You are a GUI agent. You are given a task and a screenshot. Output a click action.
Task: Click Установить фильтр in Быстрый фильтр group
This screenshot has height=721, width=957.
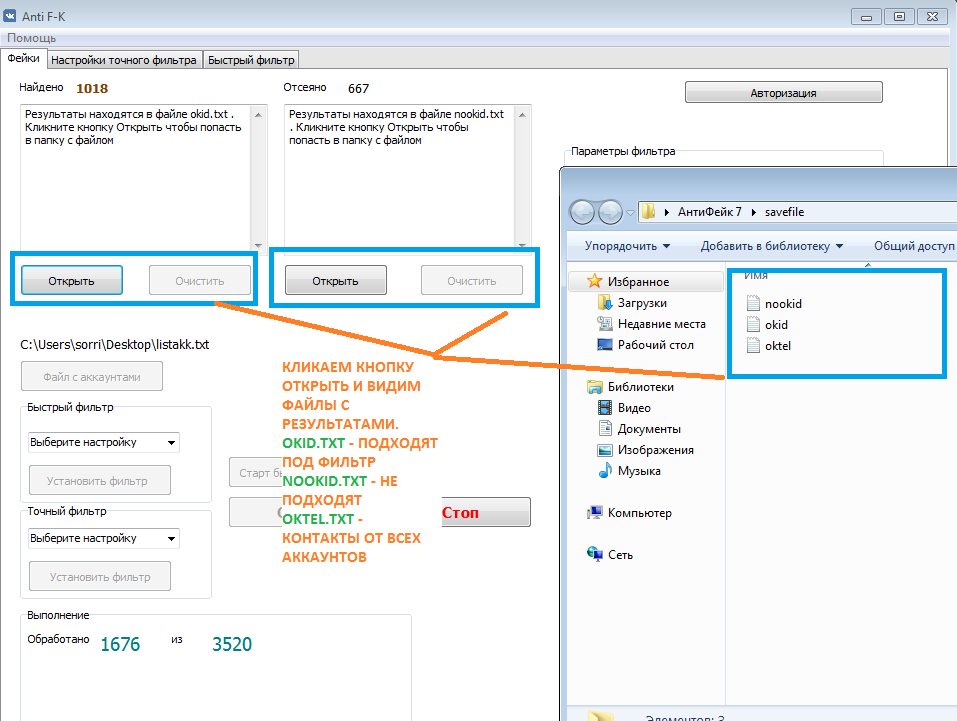tap(99, 480)
